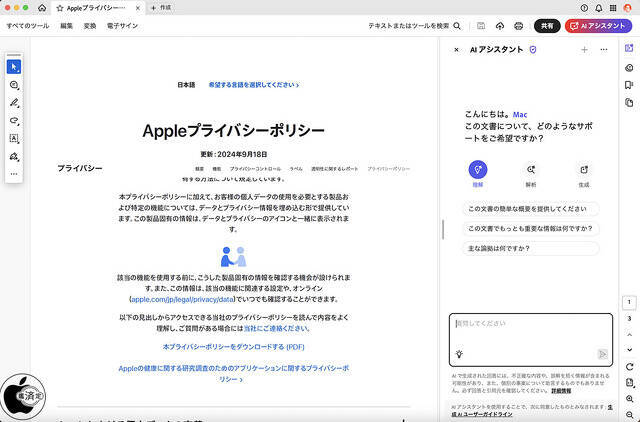The image size is (640, 422).
Task: Click the lightbulb icon in question box
Action: (x=459, y=354)
